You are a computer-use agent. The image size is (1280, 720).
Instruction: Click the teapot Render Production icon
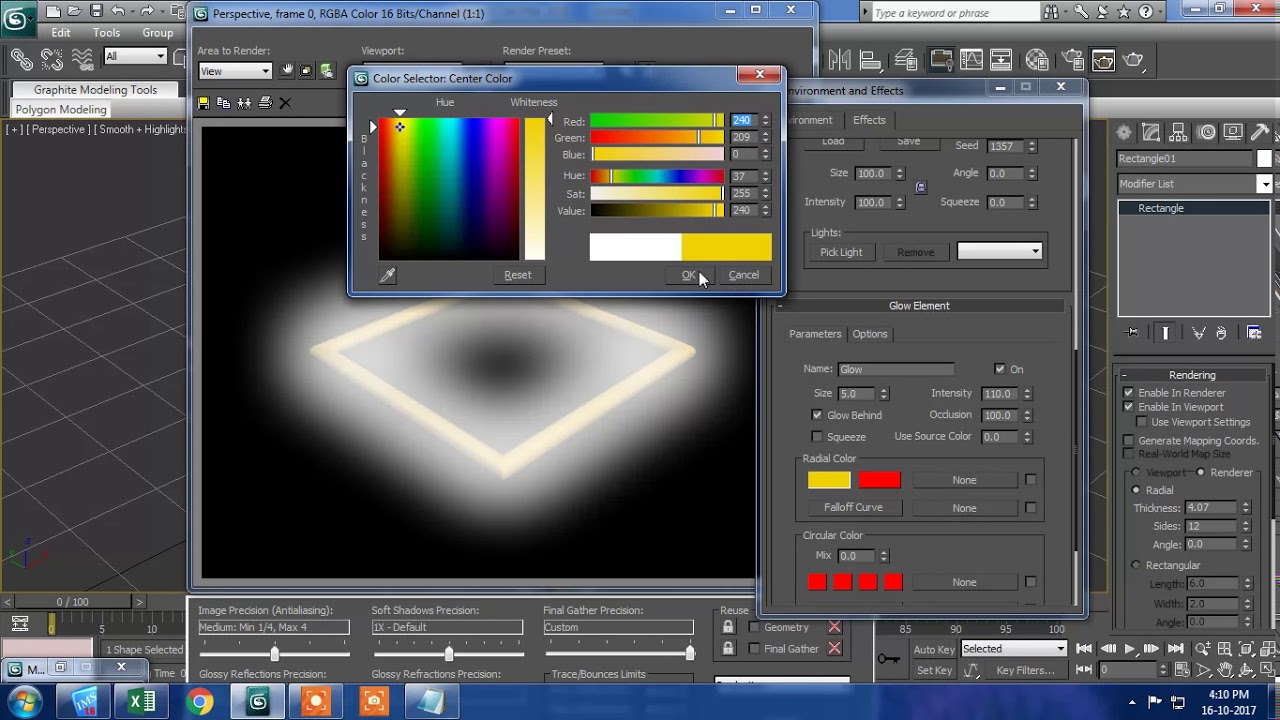(1133, 61)
